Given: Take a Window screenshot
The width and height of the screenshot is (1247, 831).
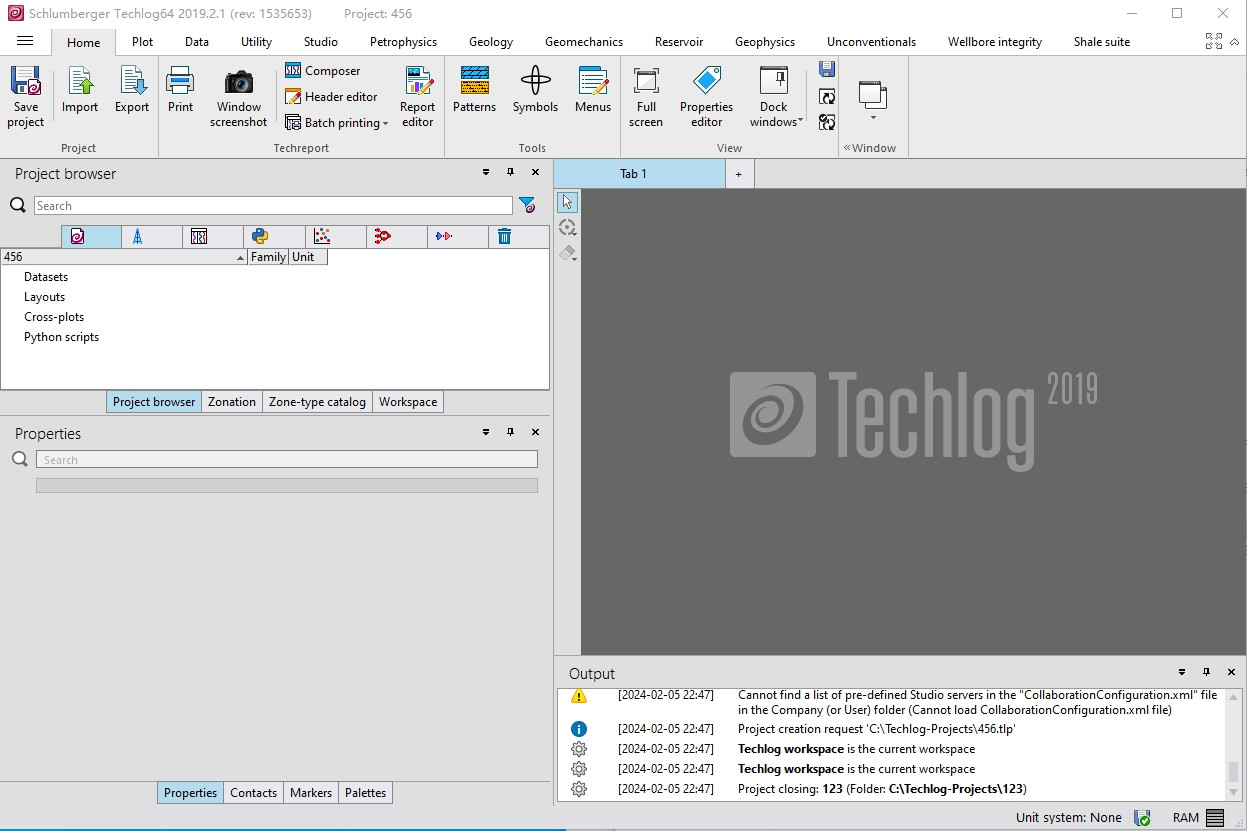Looking at the screenshot, I should pyautogui.click(x=238, y=97).
